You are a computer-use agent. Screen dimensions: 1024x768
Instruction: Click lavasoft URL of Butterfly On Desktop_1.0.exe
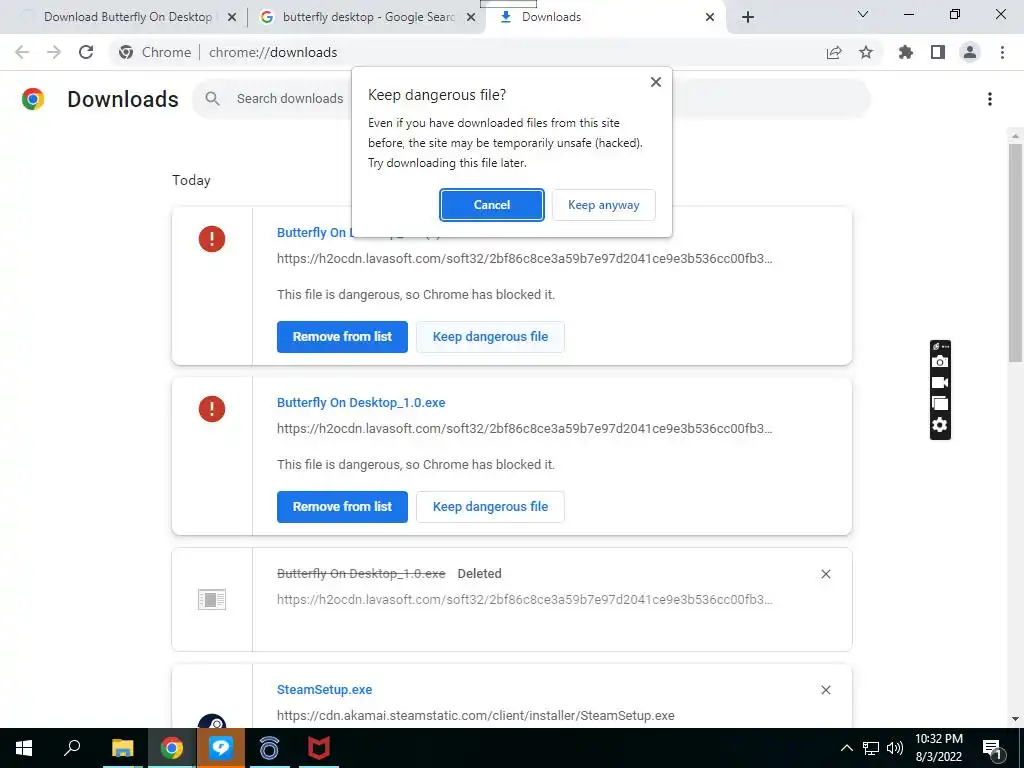click(x=524, y=429)
